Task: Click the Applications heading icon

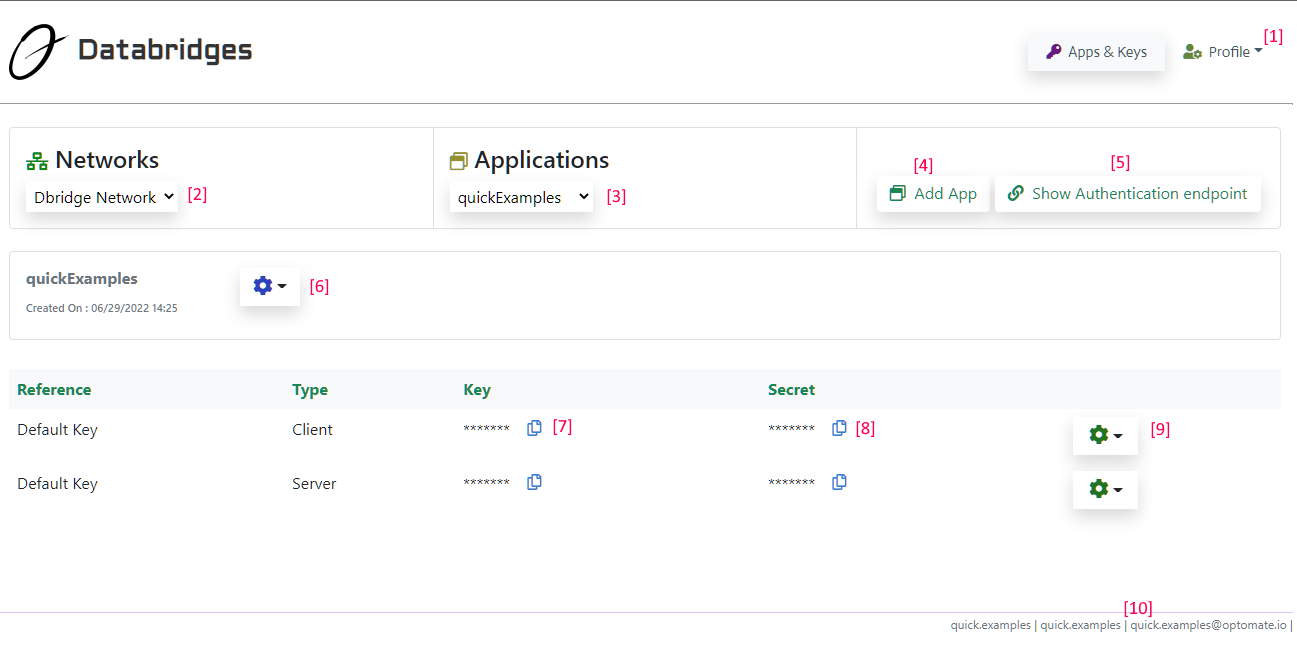Action: 459,161
